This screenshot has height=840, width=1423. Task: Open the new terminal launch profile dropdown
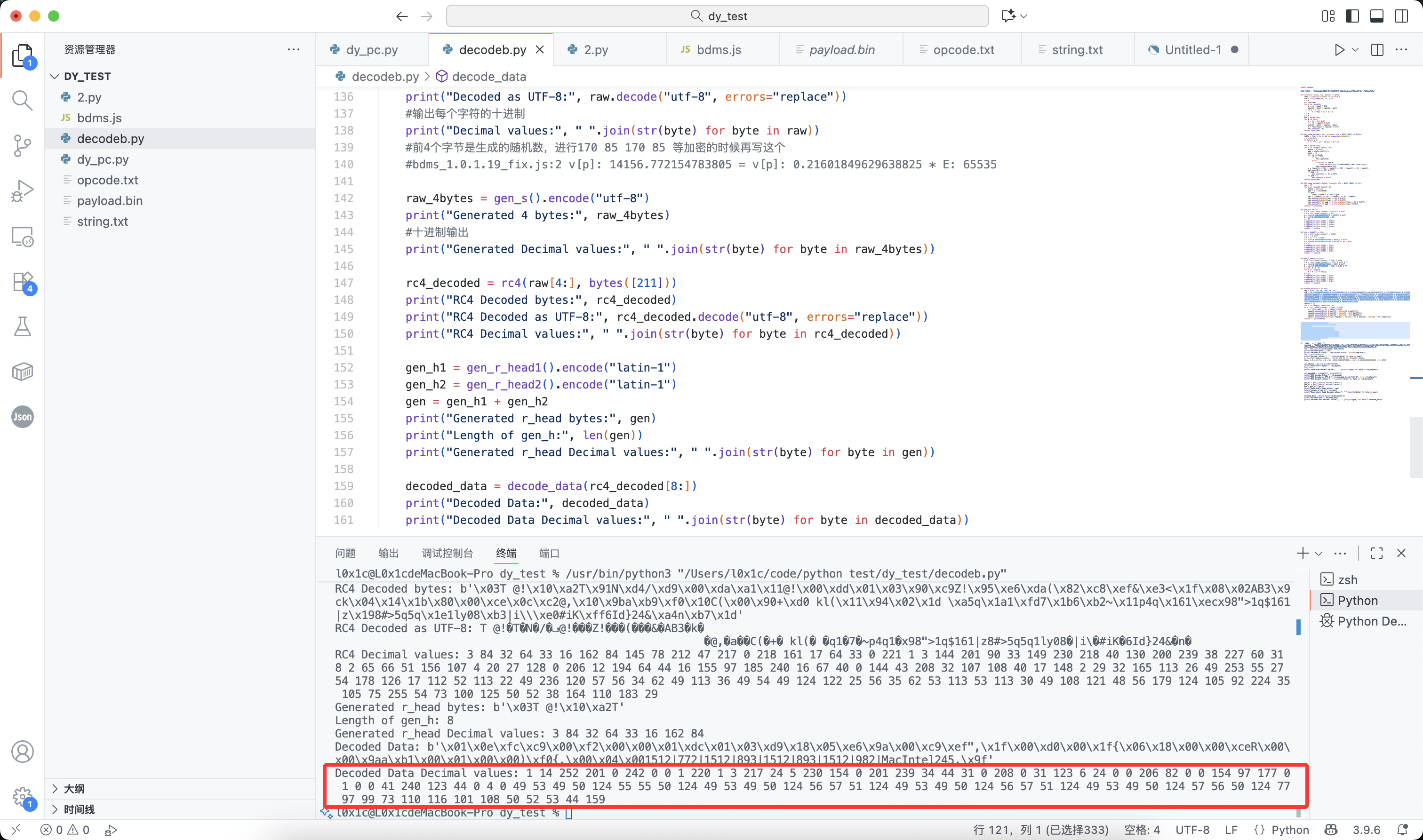[x=1319, y=554]
